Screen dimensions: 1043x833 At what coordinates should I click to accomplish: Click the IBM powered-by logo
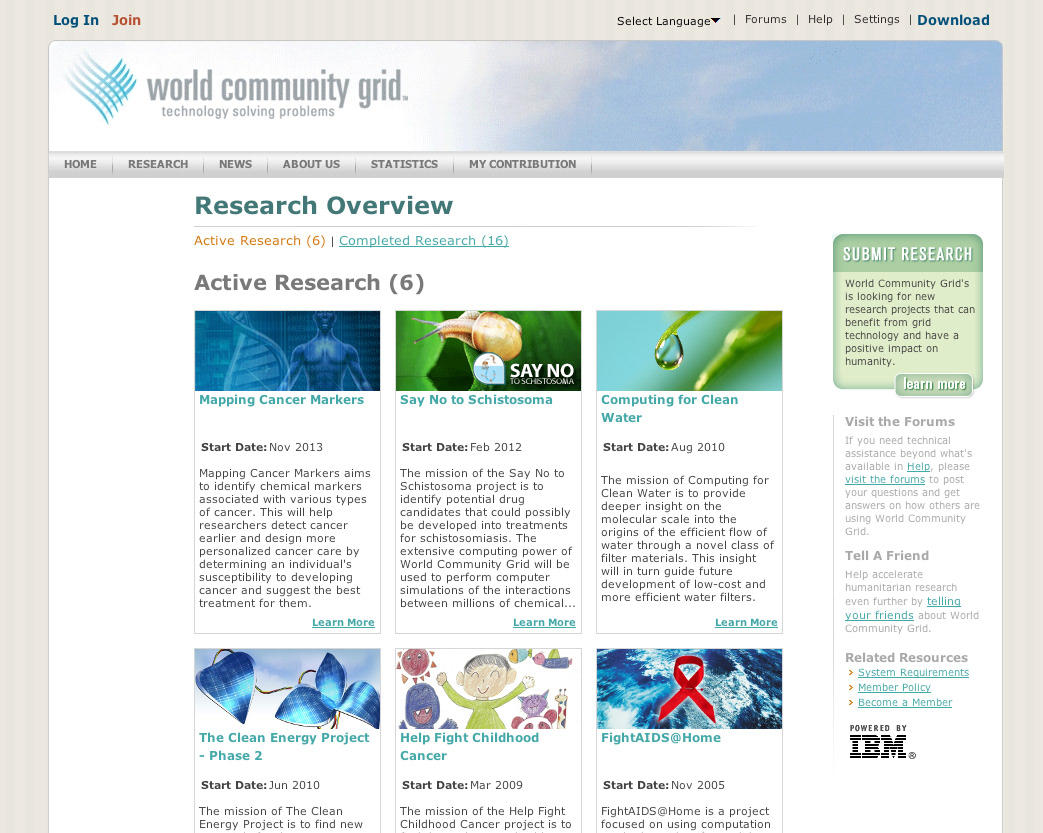pos(882,742)
